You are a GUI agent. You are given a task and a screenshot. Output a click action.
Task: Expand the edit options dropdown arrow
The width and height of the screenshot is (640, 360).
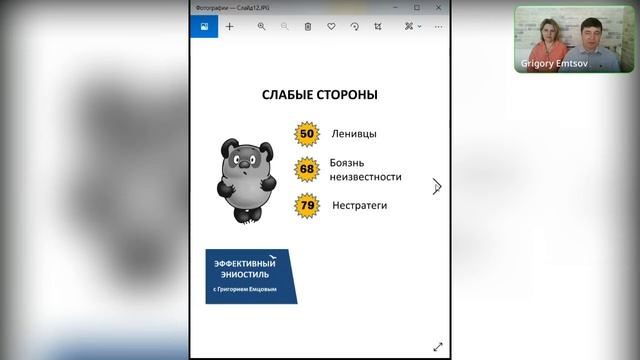coord(420,27)
